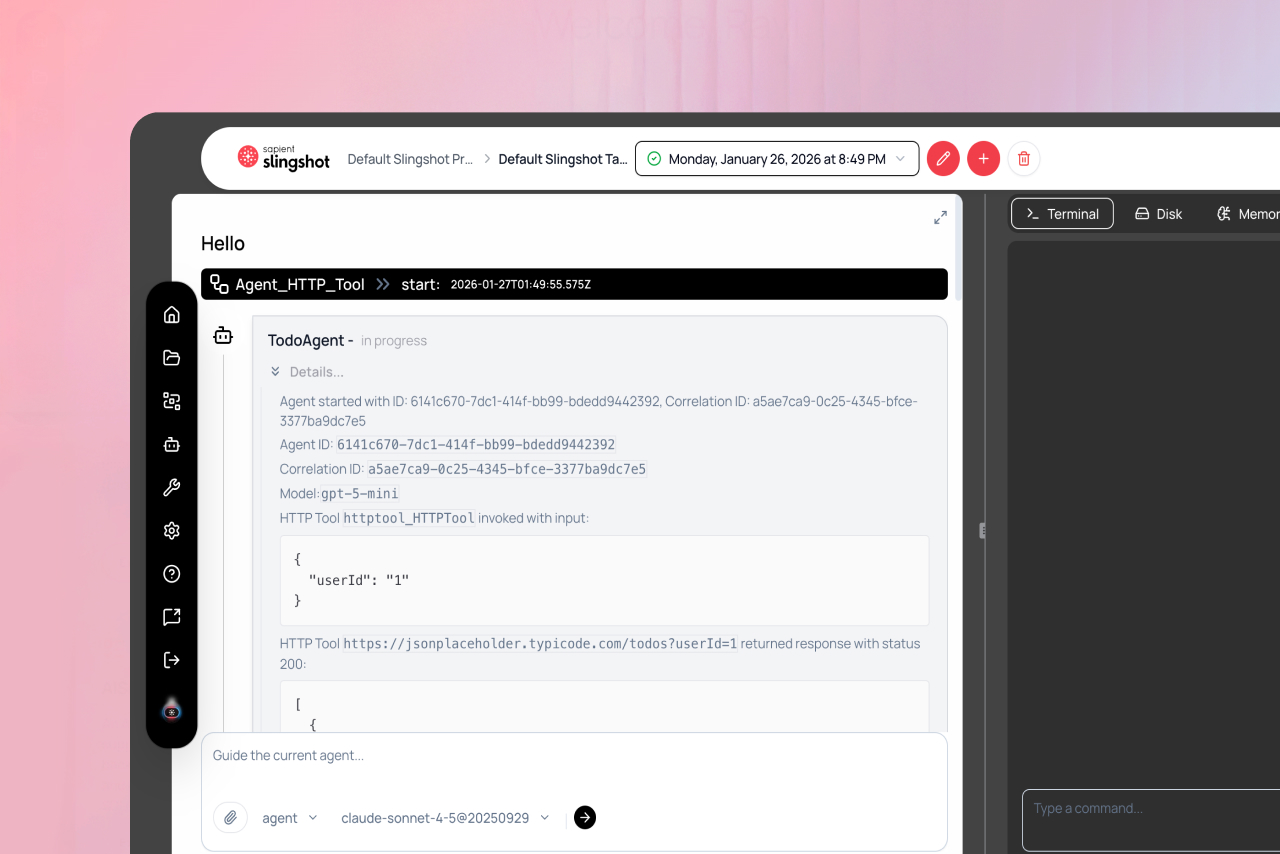Open the Home icon in sidebar
This screenshot has height=854, width=1280.
pyautogui.click(x=172, y=315)
